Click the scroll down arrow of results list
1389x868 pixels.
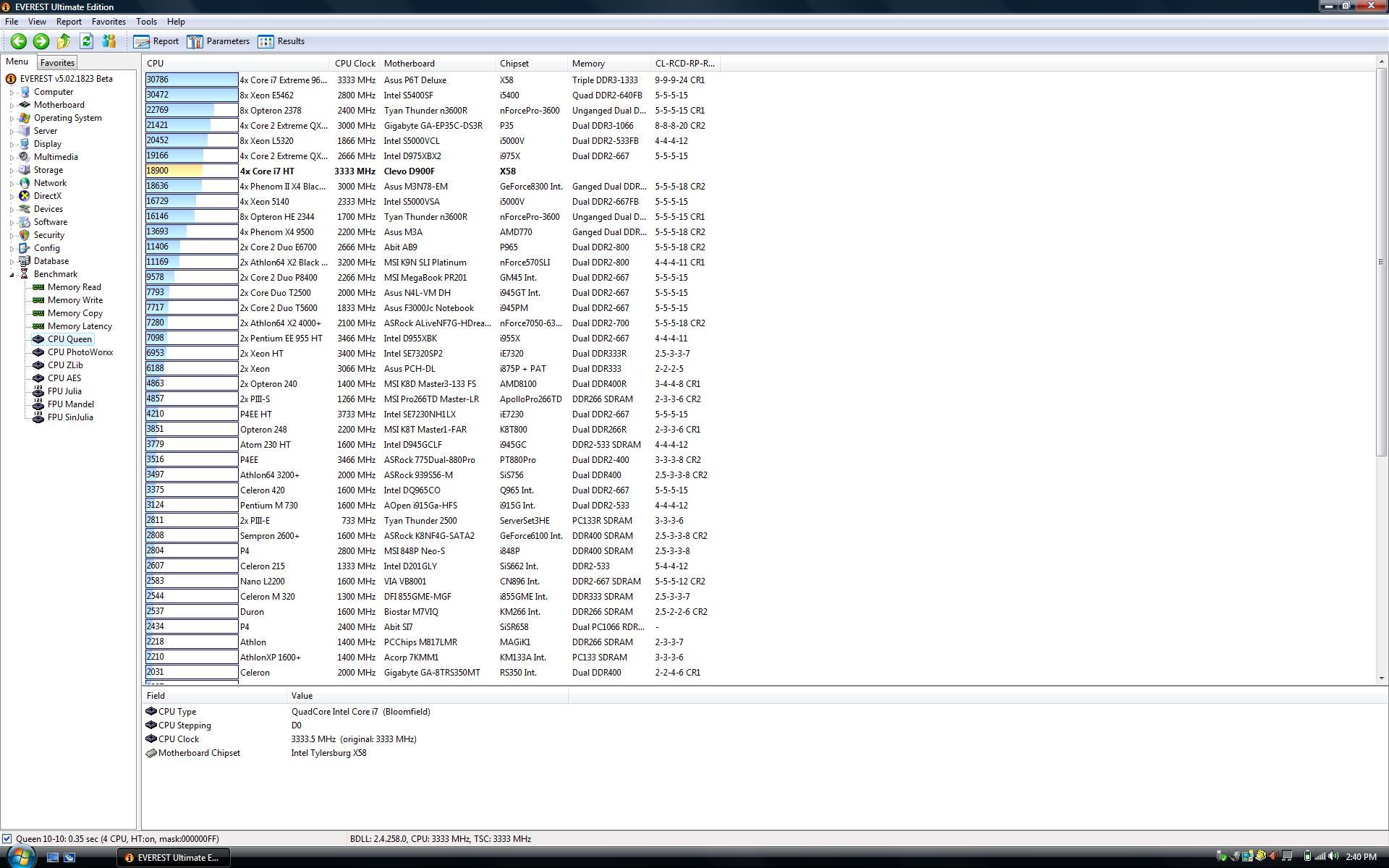pos(1382,678)
